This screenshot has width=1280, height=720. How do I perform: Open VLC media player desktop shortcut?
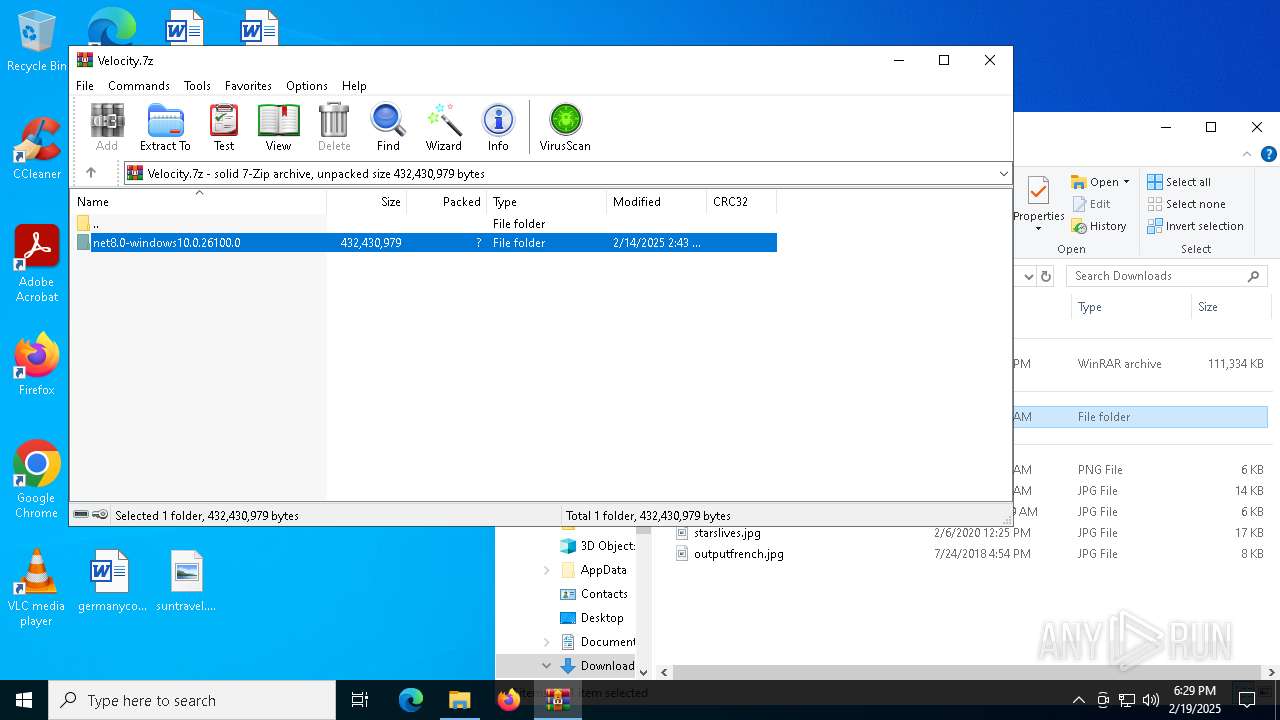coord(36,588)
